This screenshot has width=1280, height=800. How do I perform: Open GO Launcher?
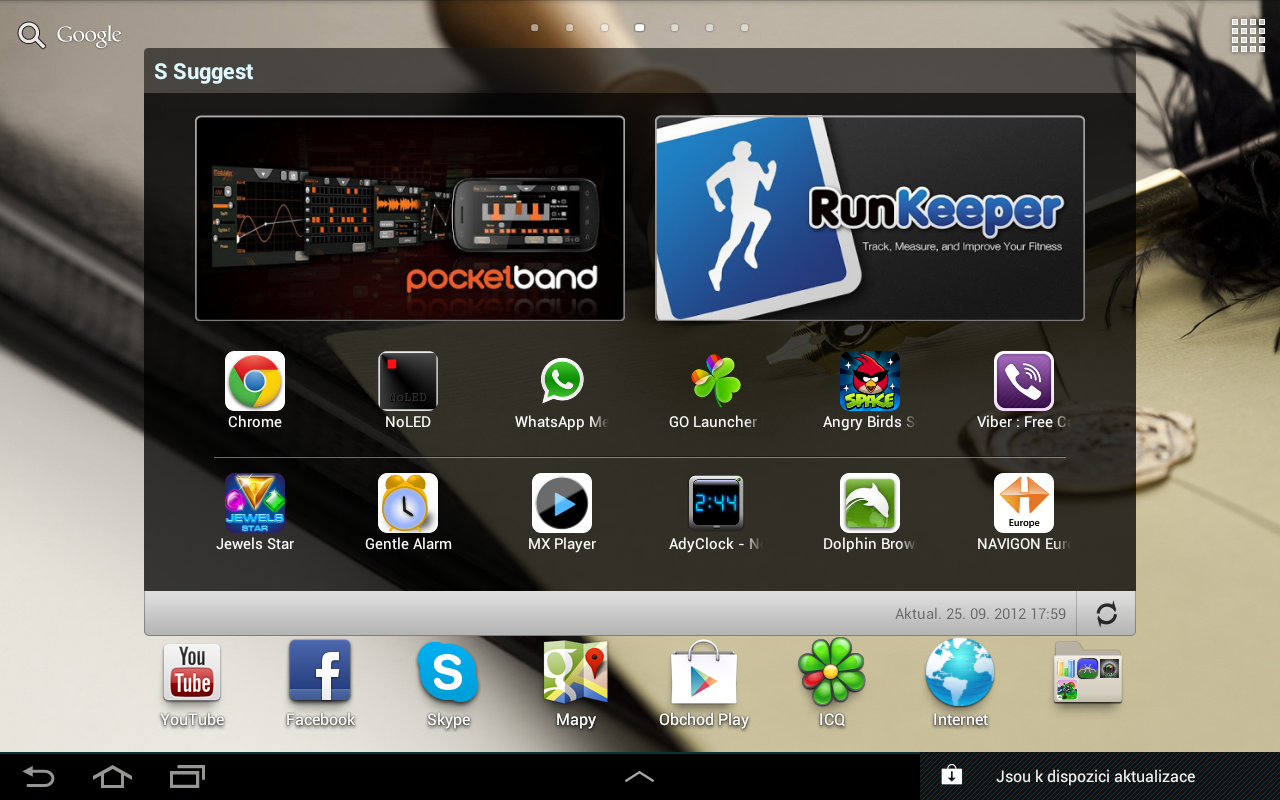point(715,381)
